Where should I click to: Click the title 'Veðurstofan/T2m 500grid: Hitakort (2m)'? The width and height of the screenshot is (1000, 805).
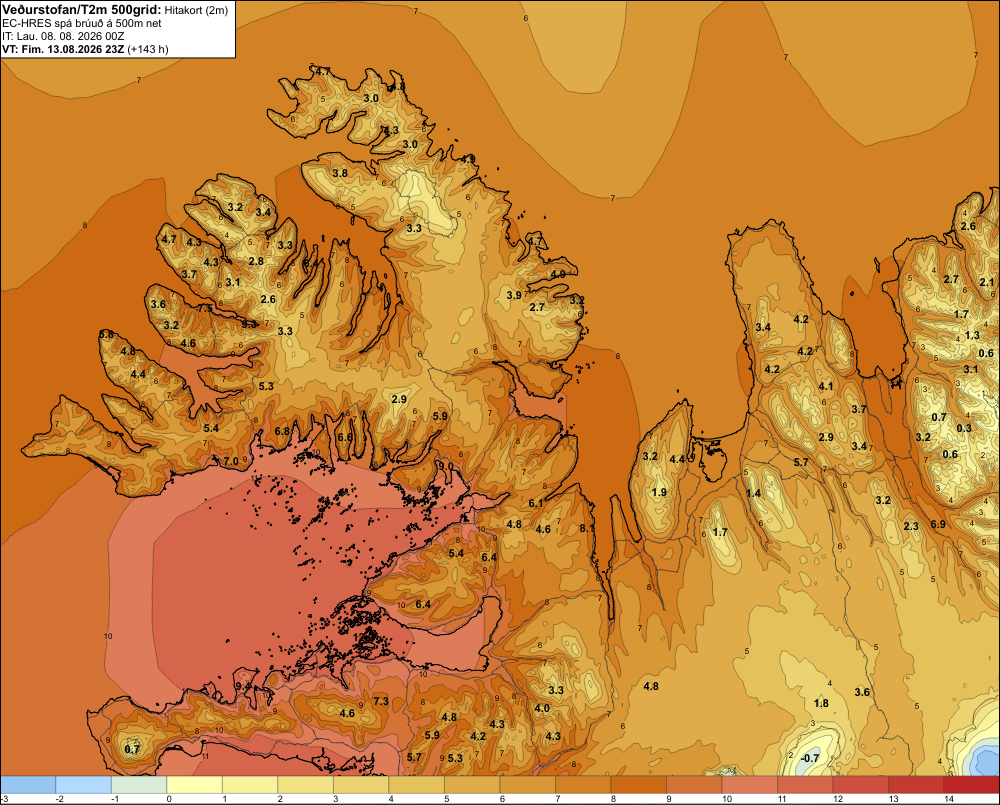click(x=115, y=10)
